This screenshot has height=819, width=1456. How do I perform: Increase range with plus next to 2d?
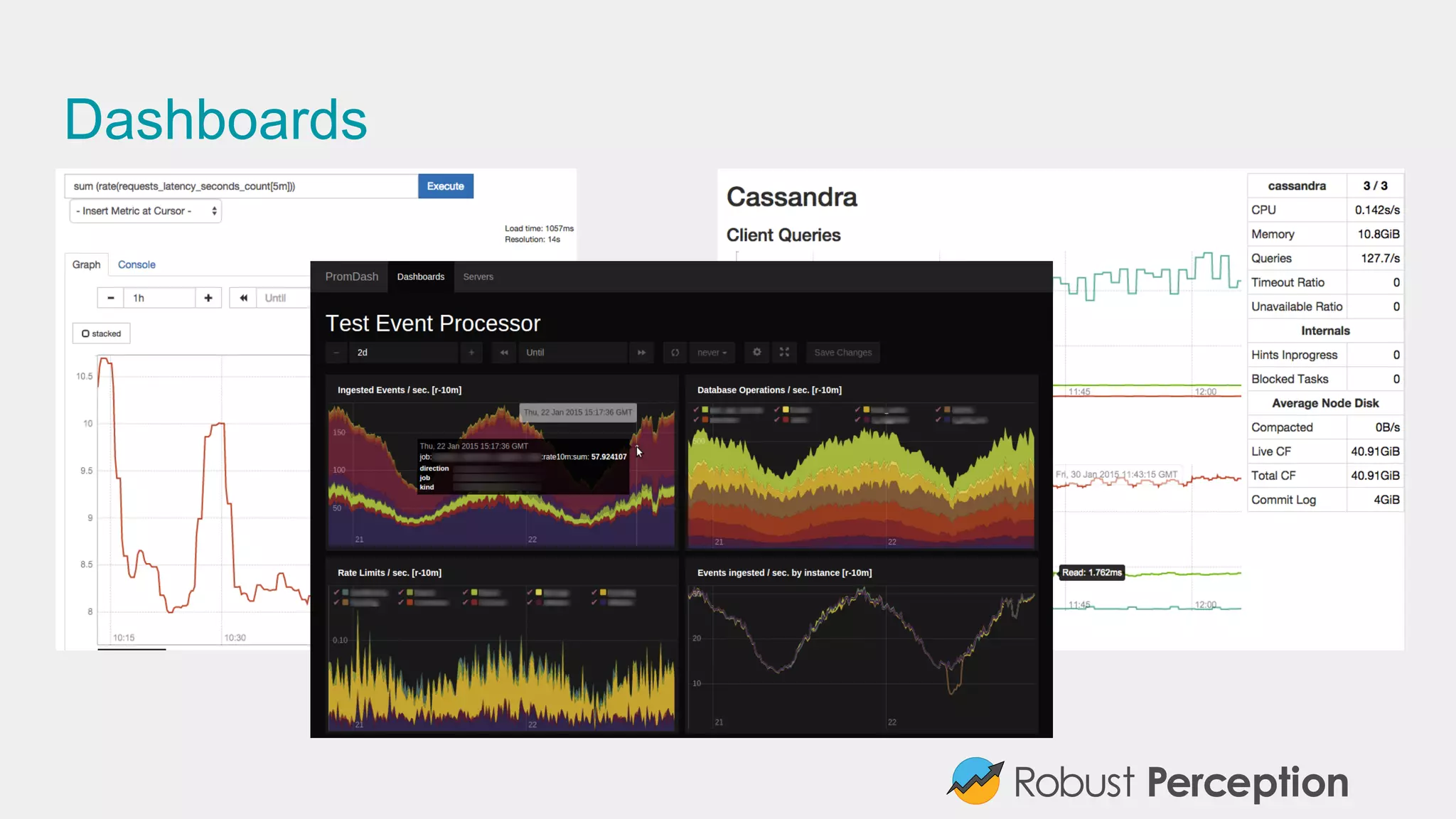471,353
